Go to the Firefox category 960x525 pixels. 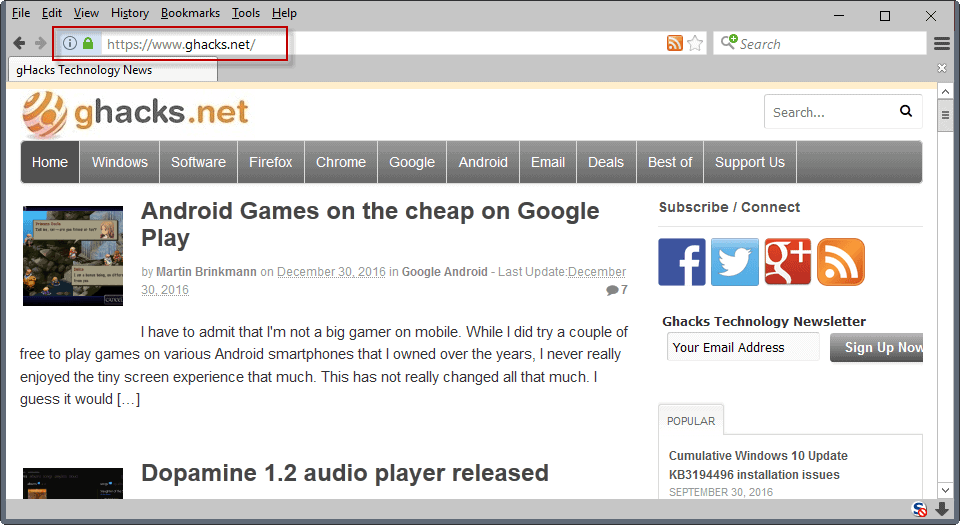[271, 162]
